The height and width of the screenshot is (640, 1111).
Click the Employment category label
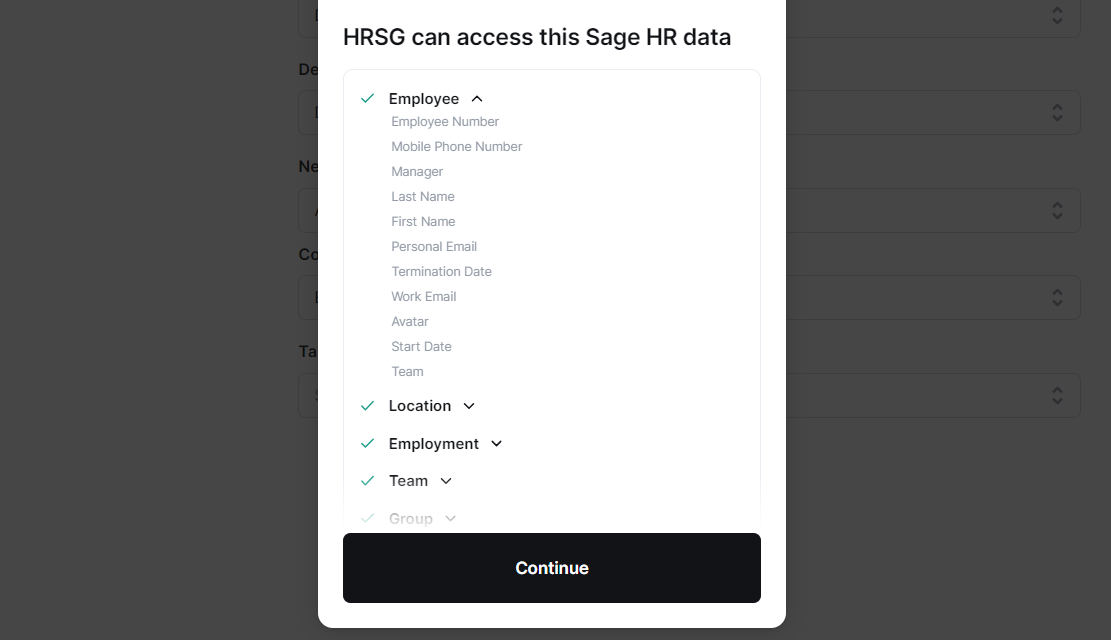[434, 444]
